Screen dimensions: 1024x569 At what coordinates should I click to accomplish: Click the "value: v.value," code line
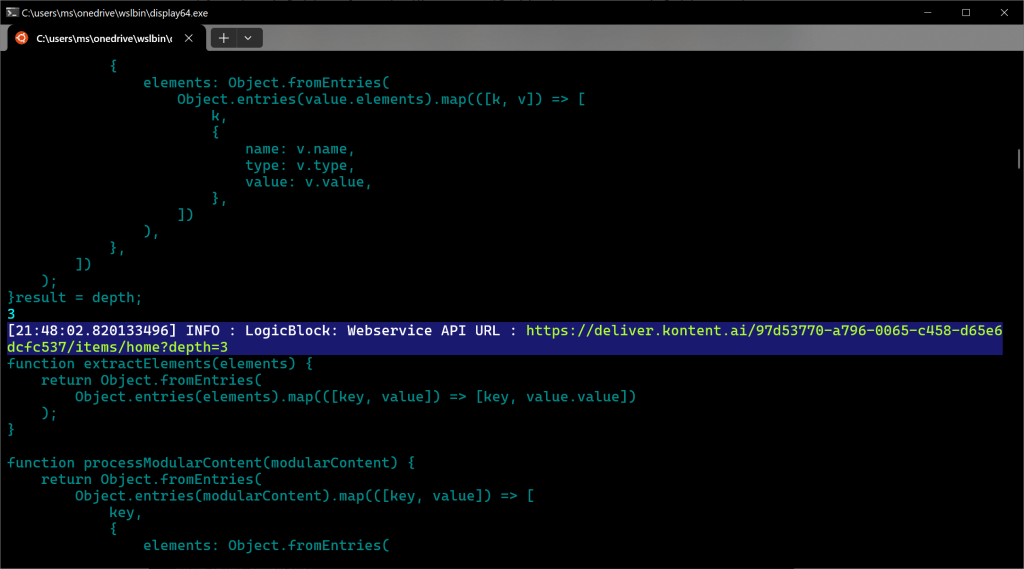pyautogui.click(x=308, y=182)
